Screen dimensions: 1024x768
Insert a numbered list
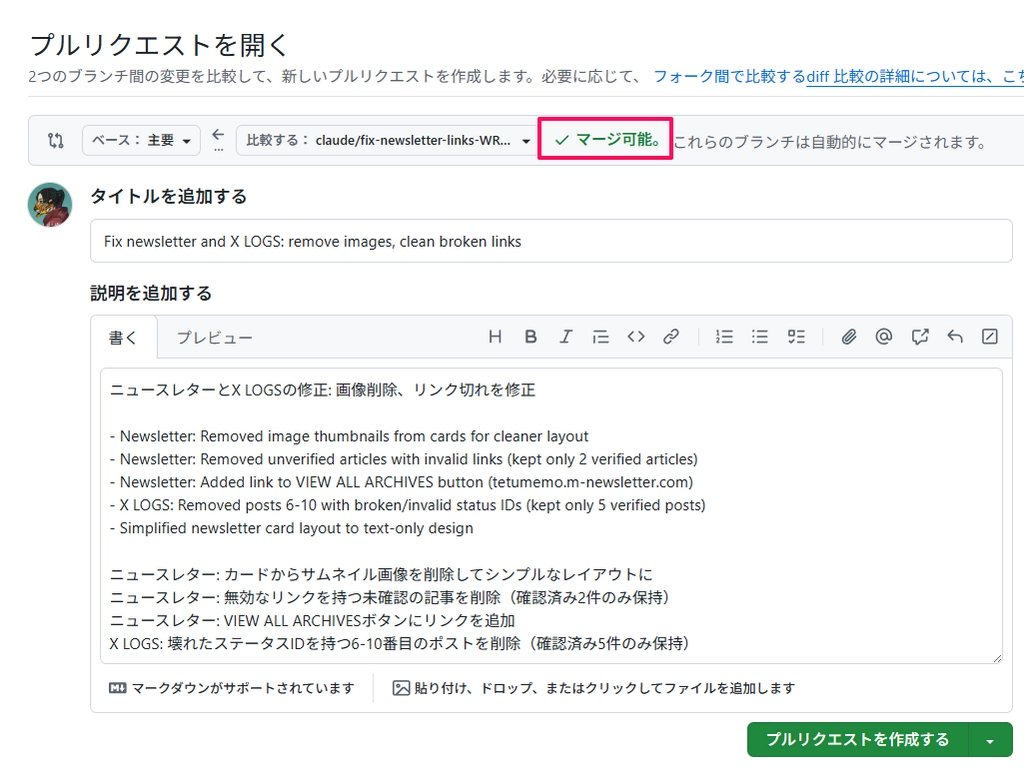click(x=724, y=337)
